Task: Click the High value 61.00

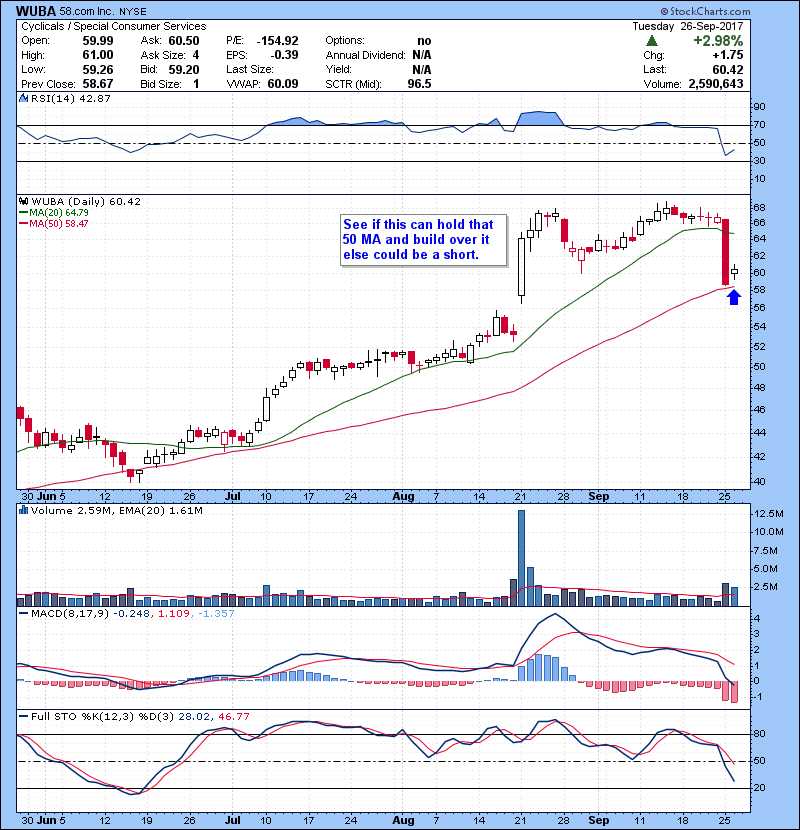Action: coord(98,55)
